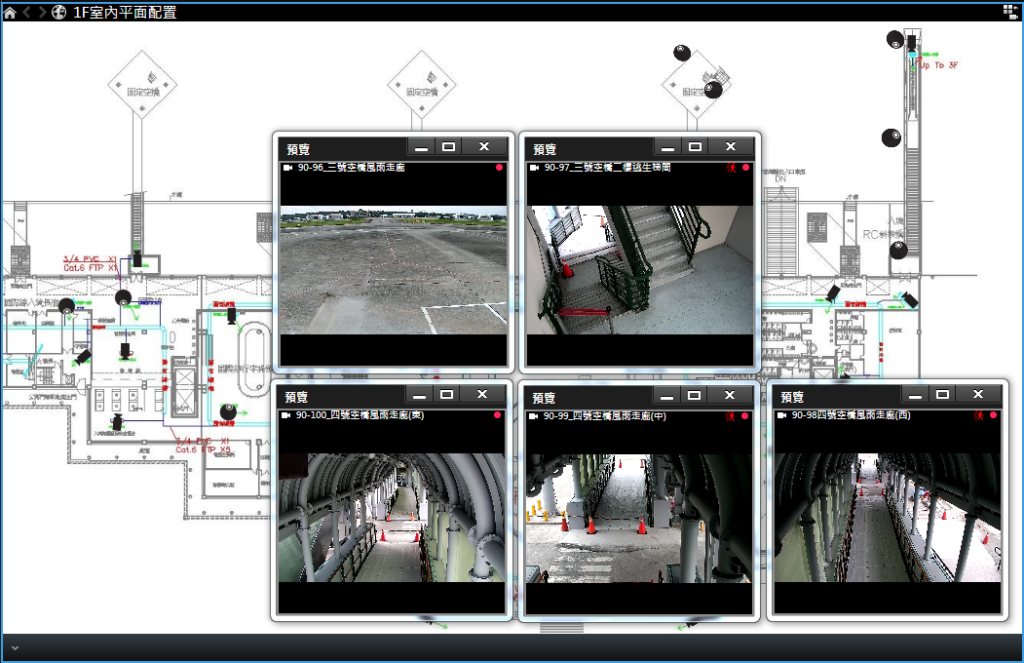Navigate back with the left arrow

27,12
